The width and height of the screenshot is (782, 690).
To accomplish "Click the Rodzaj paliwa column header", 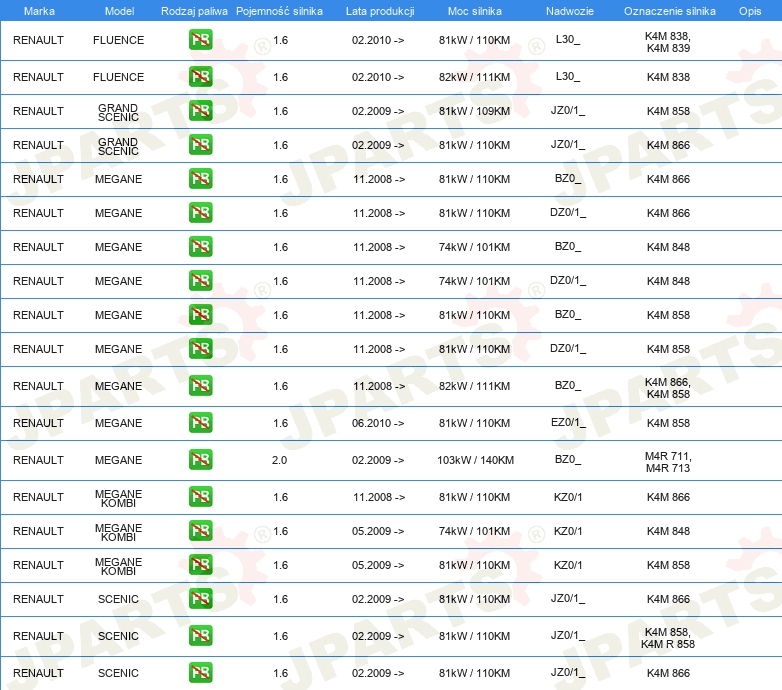I will point(192,10).
